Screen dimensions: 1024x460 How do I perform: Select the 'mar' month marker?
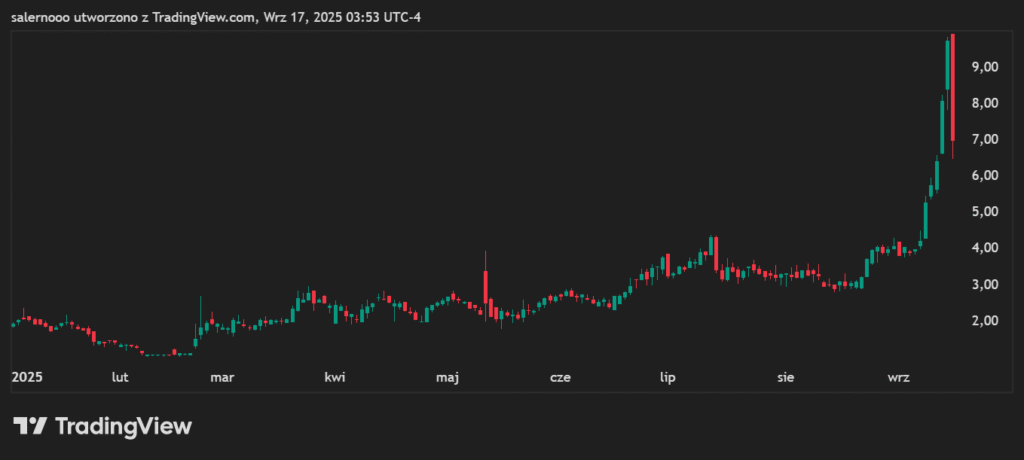[222, 378]
